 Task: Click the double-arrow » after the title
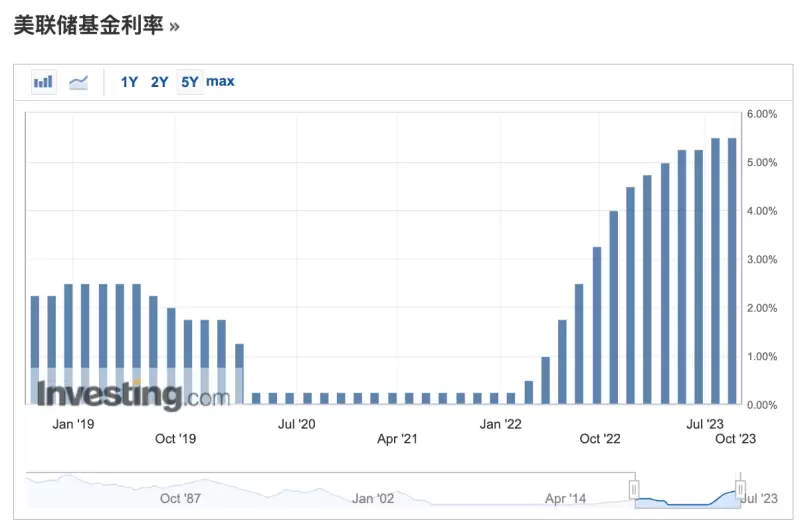[x=174, y=27]
